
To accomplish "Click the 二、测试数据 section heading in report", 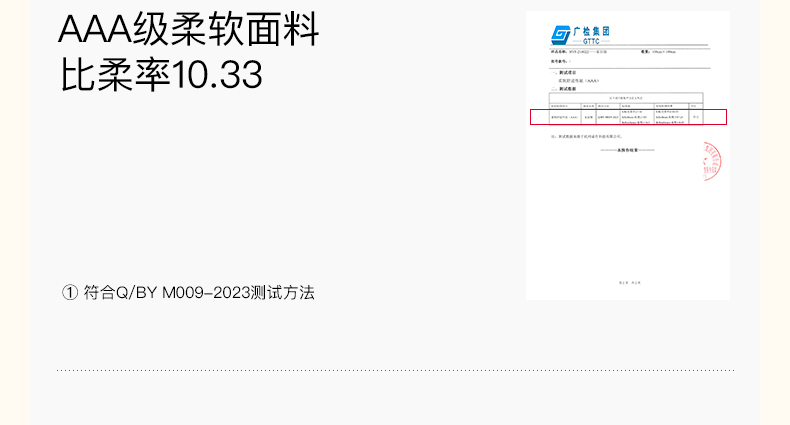I will 563,89.
